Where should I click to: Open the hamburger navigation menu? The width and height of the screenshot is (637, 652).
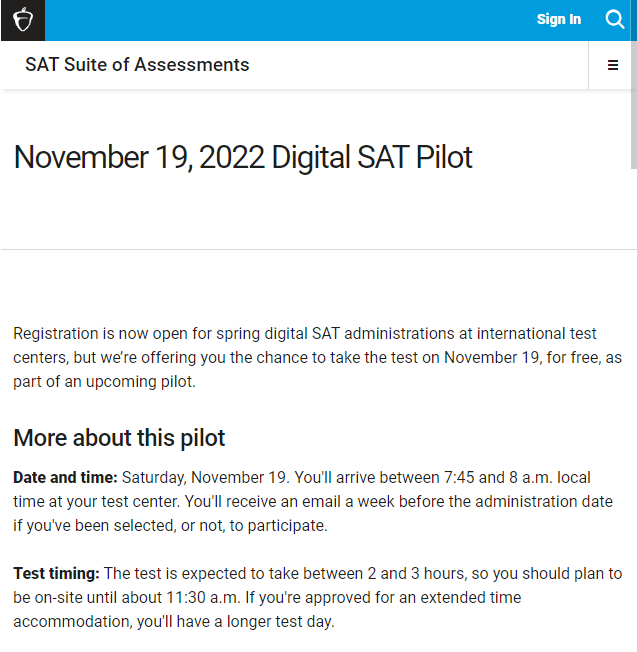coord(613,66)
